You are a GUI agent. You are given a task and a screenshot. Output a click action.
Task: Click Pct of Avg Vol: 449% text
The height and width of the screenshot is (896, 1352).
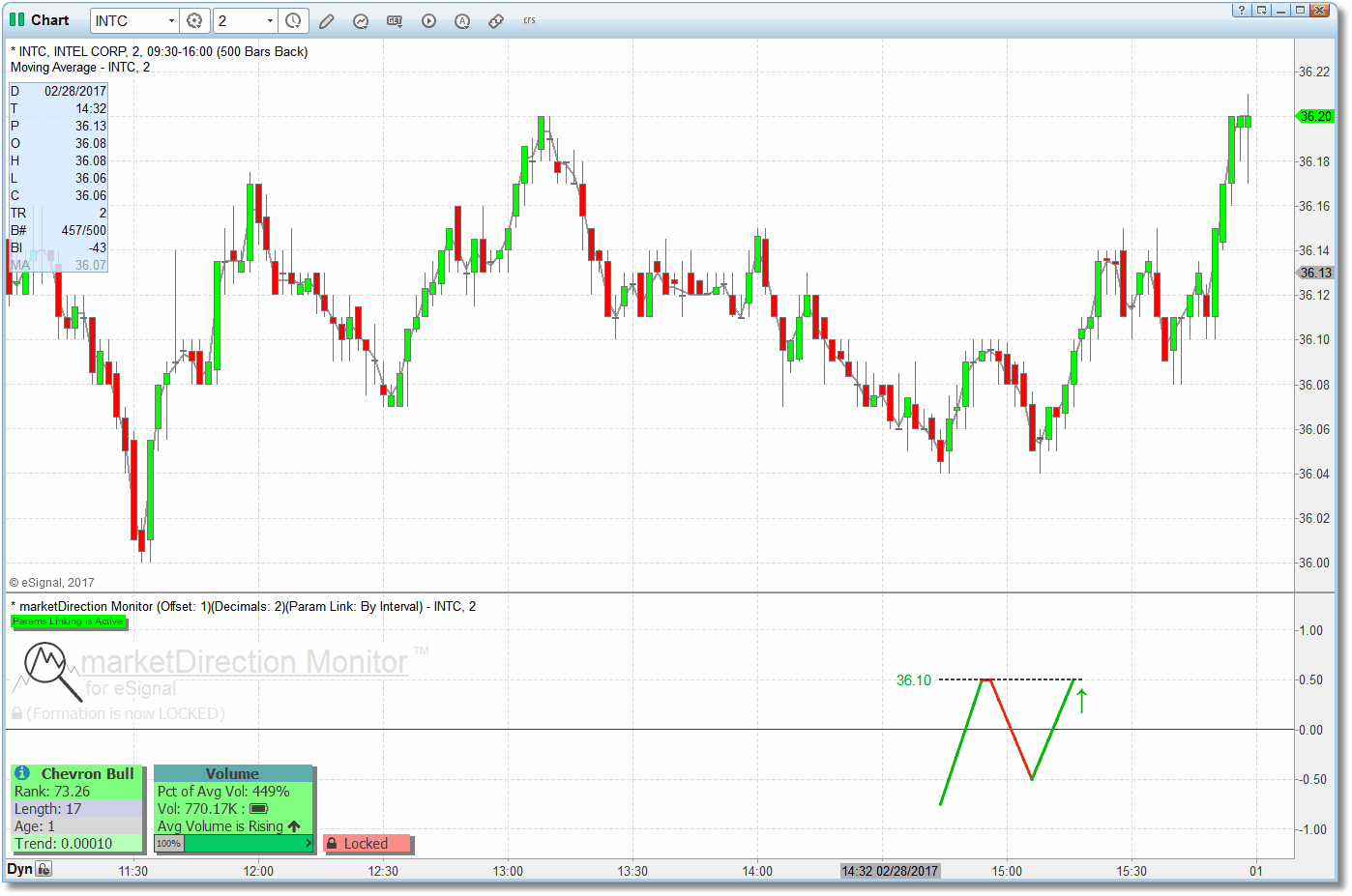(x=223, y=791)
